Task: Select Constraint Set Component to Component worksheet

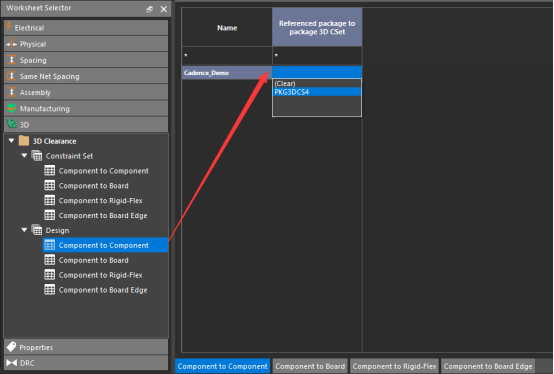Action: click(x=104, y=171)
